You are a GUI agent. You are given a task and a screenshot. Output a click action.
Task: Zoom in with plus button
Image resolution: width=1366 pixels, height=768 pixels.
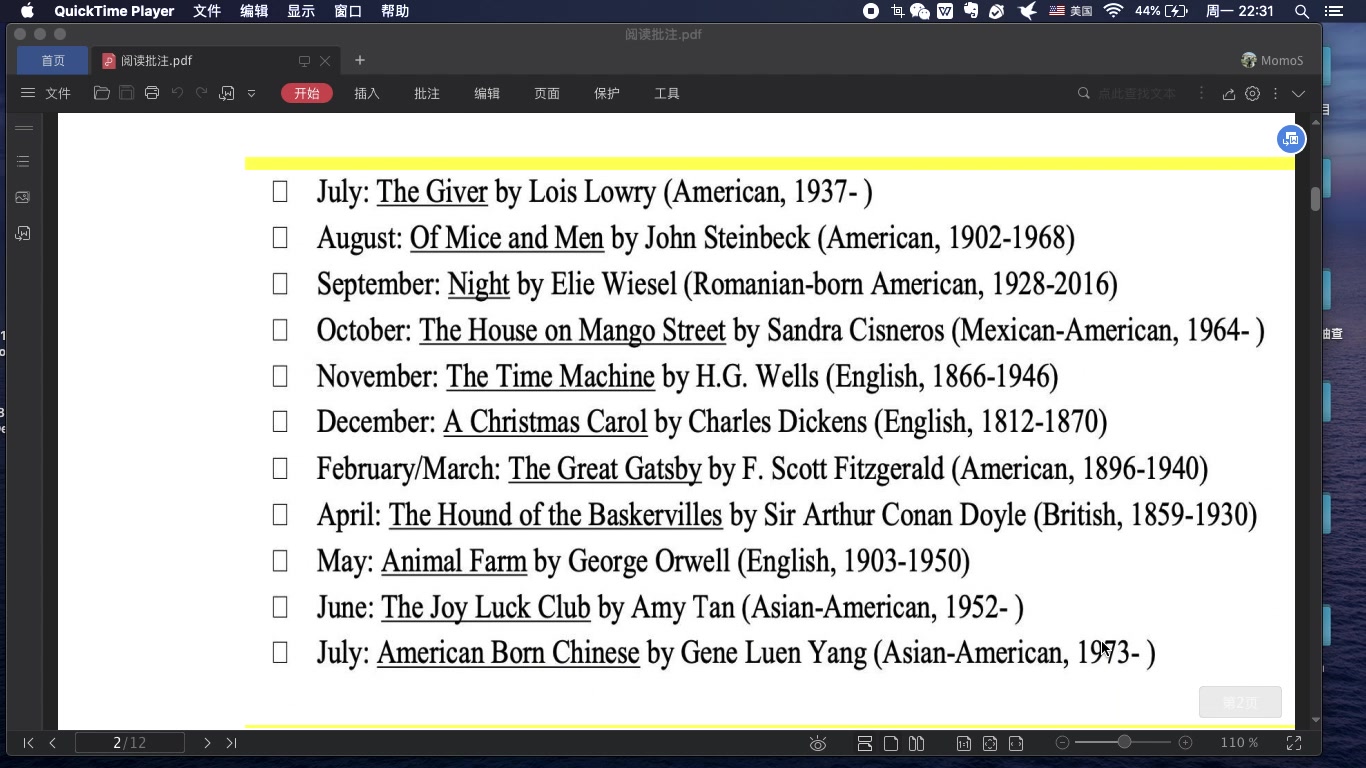click(x=1185, y=742)
